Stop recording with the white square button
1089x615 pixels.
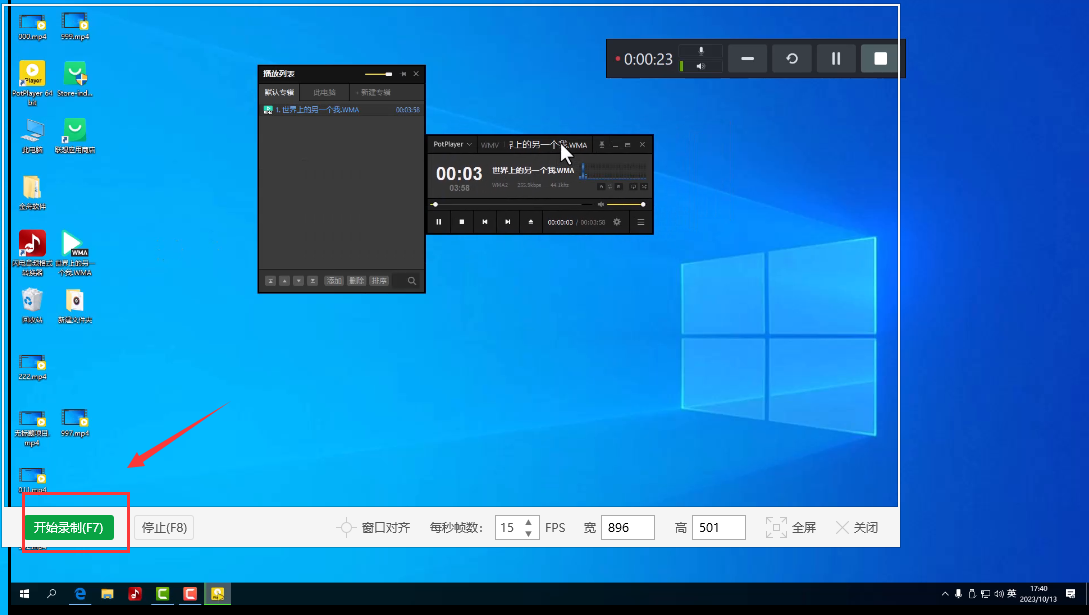(880, 59)
